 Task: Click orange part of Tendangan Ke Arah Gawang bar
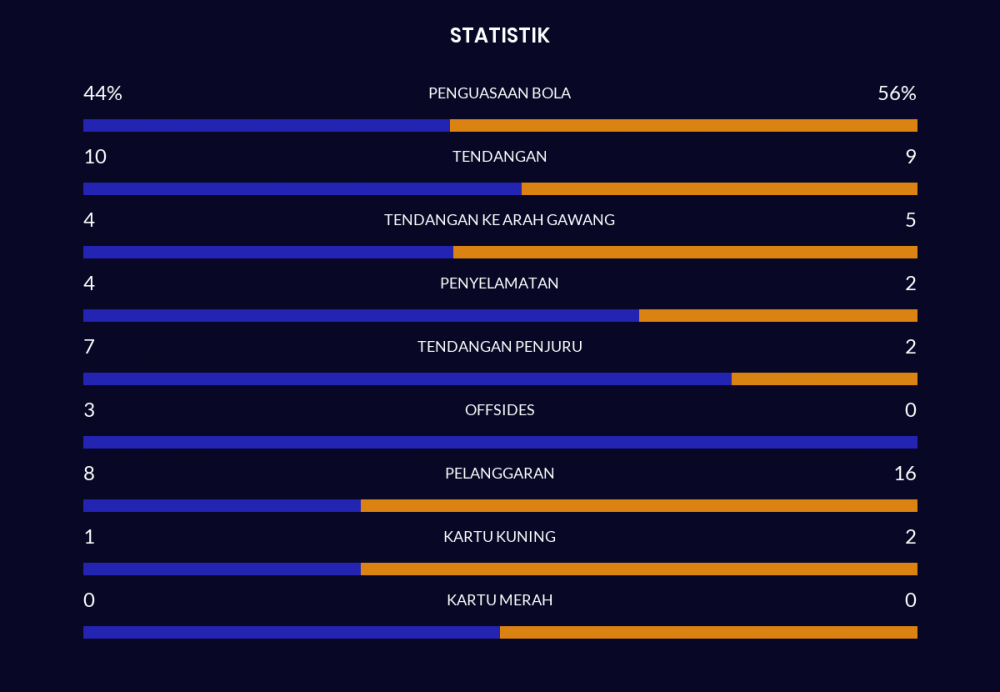point(685,252)
